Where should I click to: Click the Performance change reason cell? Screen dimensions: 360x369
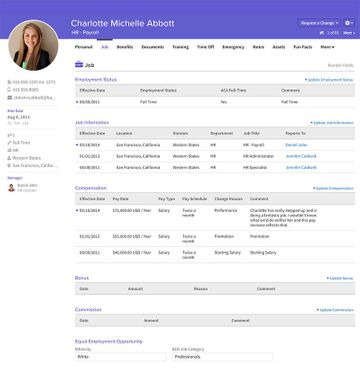click(x=226, y=211)
